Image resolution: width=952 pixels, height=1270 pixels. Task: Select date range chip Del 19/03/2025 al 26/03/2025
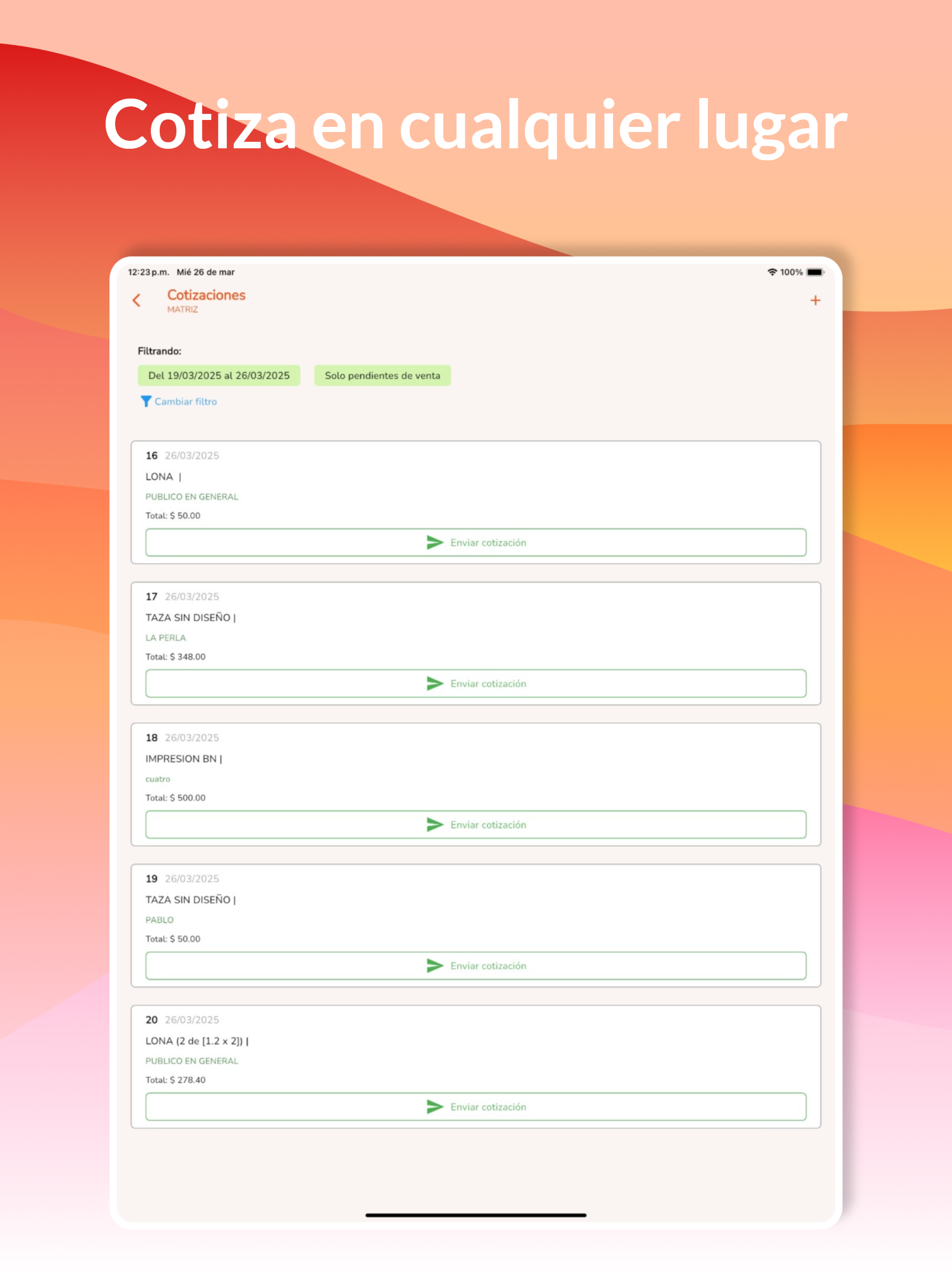click(x=219, y=376)
